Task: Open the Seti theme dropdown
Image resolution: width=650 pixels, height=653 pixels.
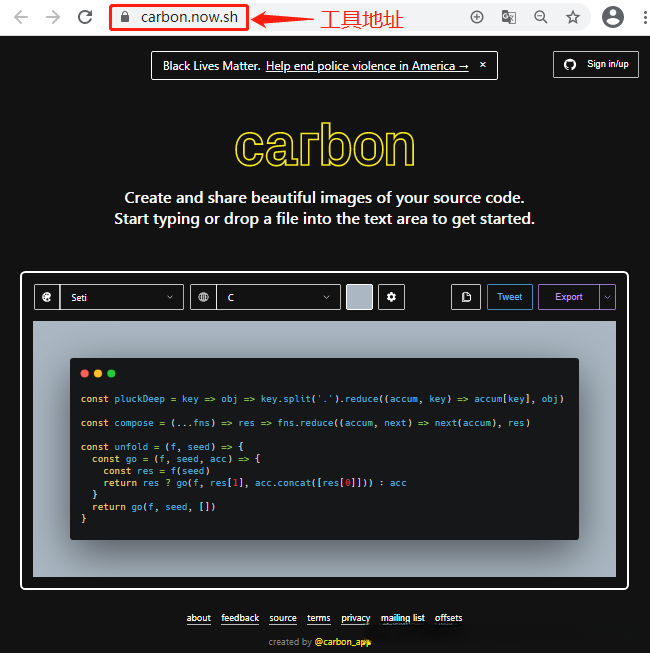Action: 122,297
